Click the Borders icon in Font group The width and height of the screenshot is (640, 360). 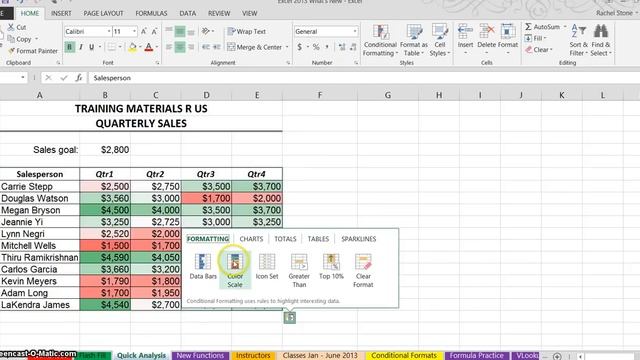coord(111,47)
